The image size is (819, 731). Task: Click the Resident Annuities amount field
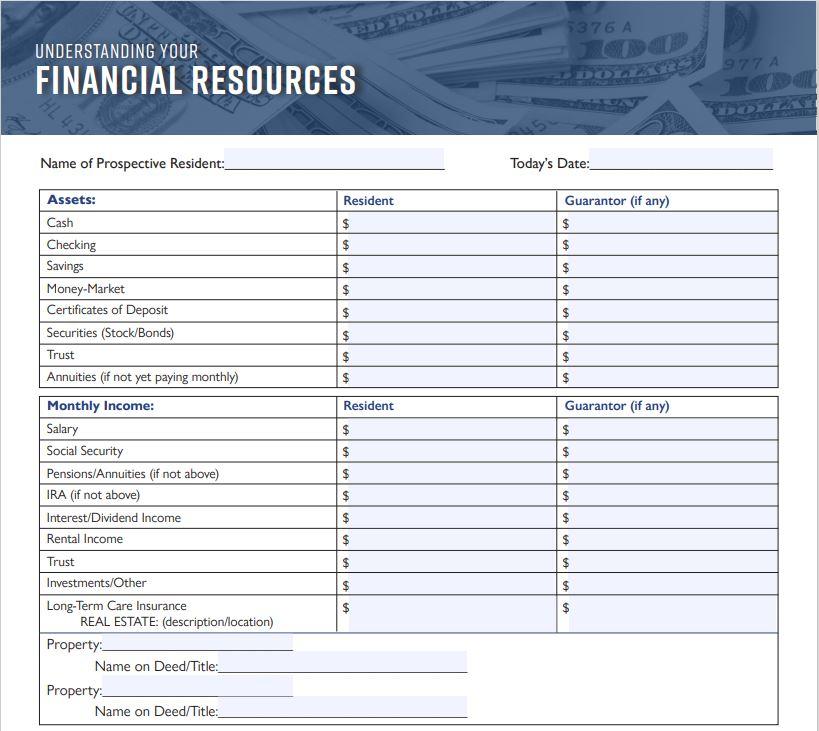coord(452,377)
